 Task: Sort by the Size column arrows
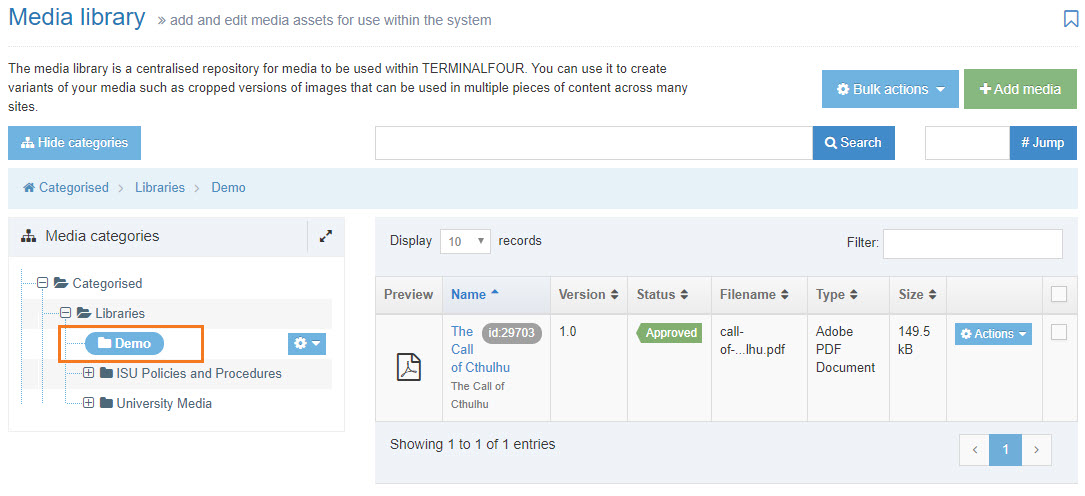tap(932, 295)
